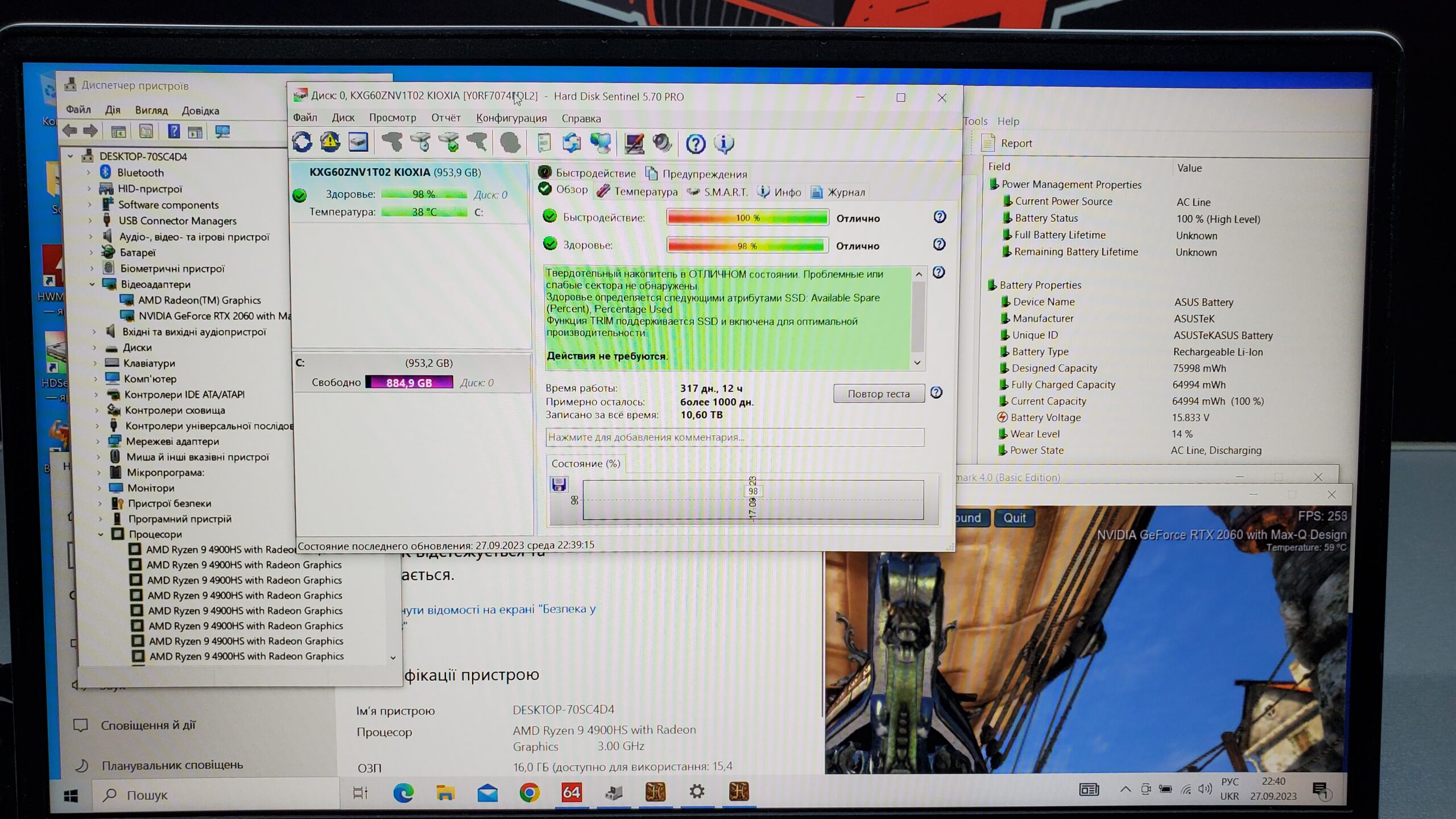Click the refresh disk info toolbar icon
The image size is (1456, 819).
tap(302, 142)
